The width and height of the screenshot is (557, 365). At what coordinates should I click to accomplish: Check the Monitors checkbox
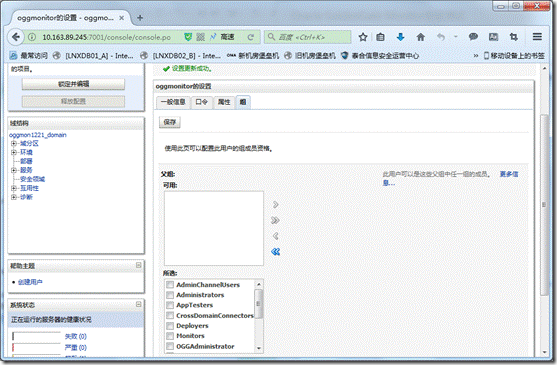point(170,336)
